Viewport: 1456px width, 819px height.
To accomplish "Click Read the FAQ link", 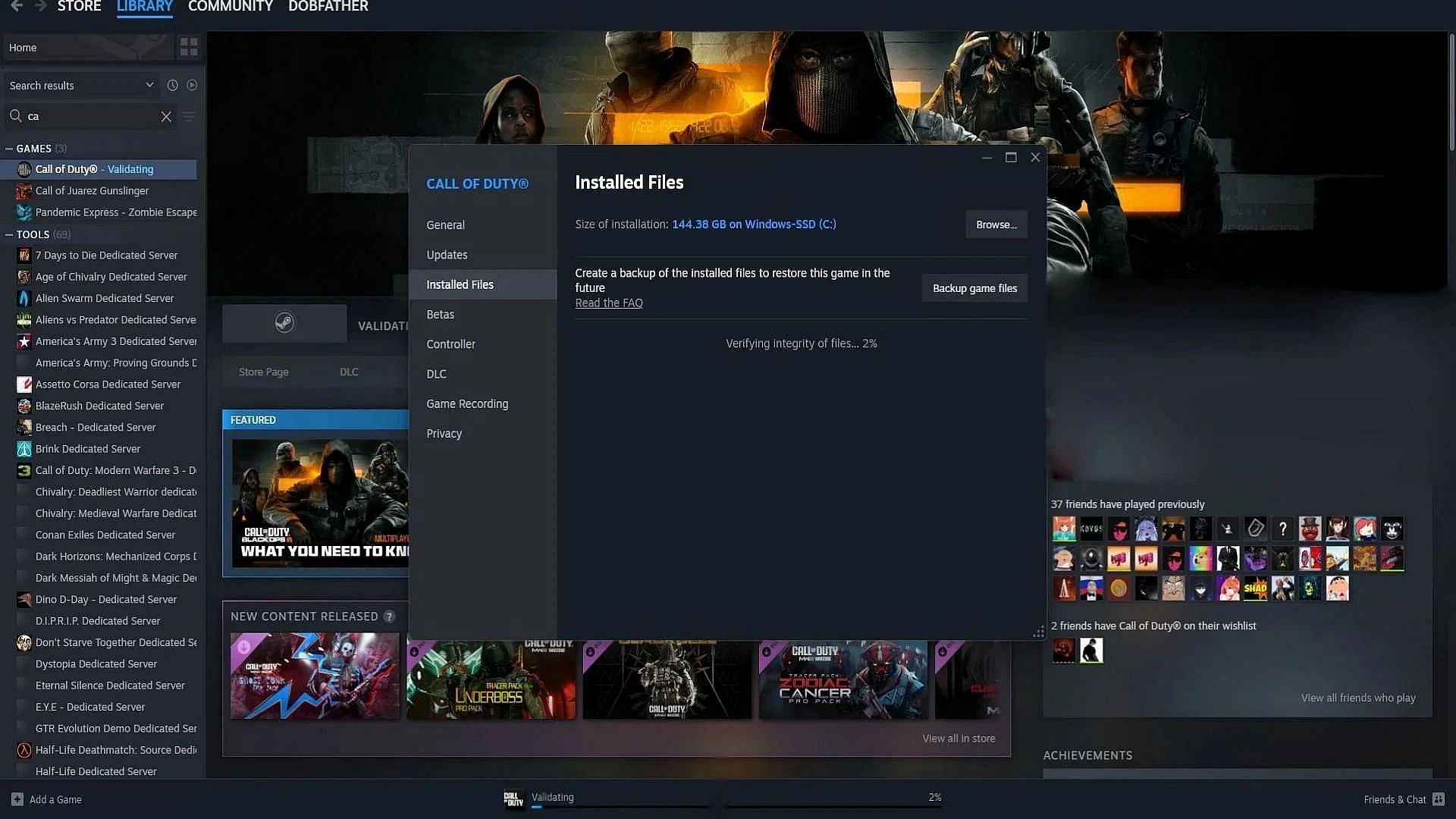I will coord(608,302).
